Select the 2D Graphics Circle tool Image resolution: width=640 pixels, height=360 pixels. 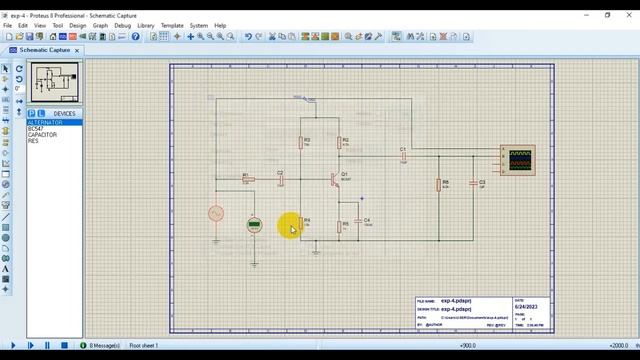click(x=5, y=238)
